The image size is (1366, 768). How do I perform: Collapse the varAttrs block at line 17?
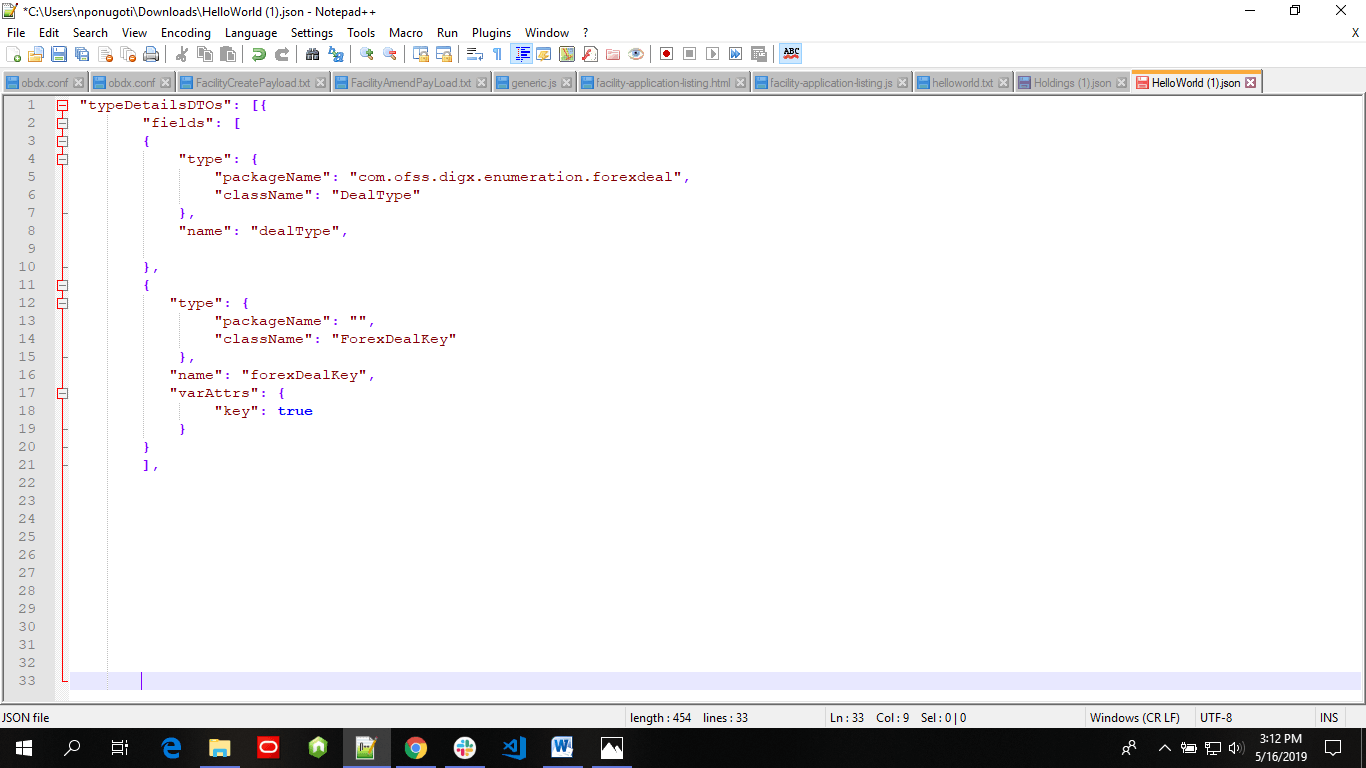(62, 393)
